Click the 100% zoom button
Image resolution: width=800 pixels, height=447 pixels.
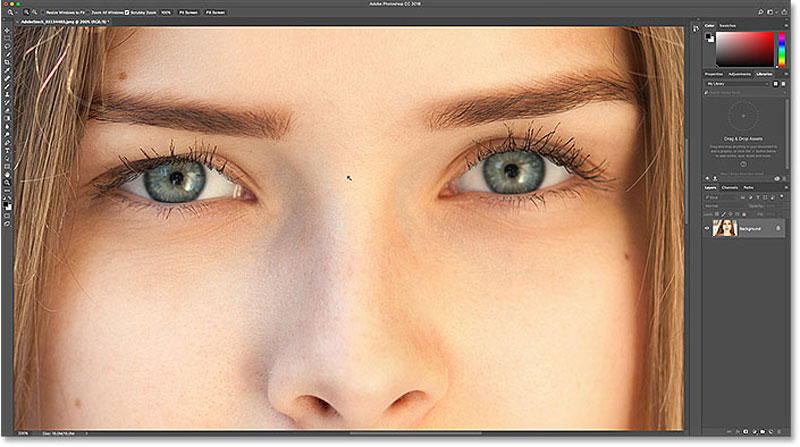tap(166, 11)
